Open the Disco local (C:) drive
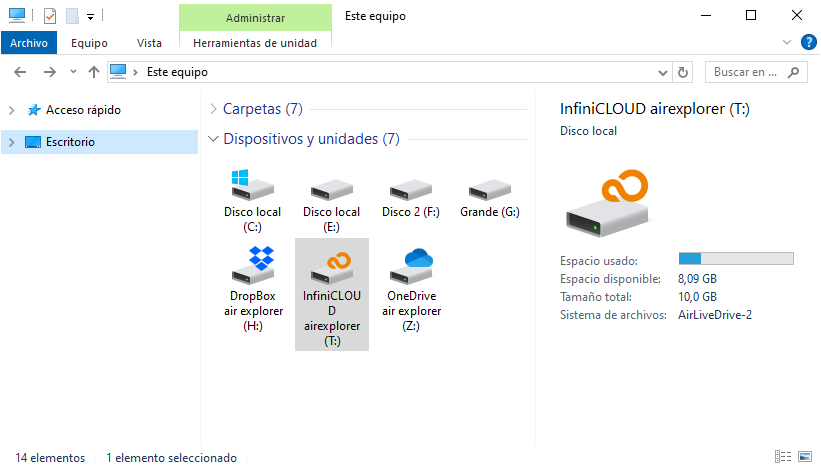 tap(253, 188)
